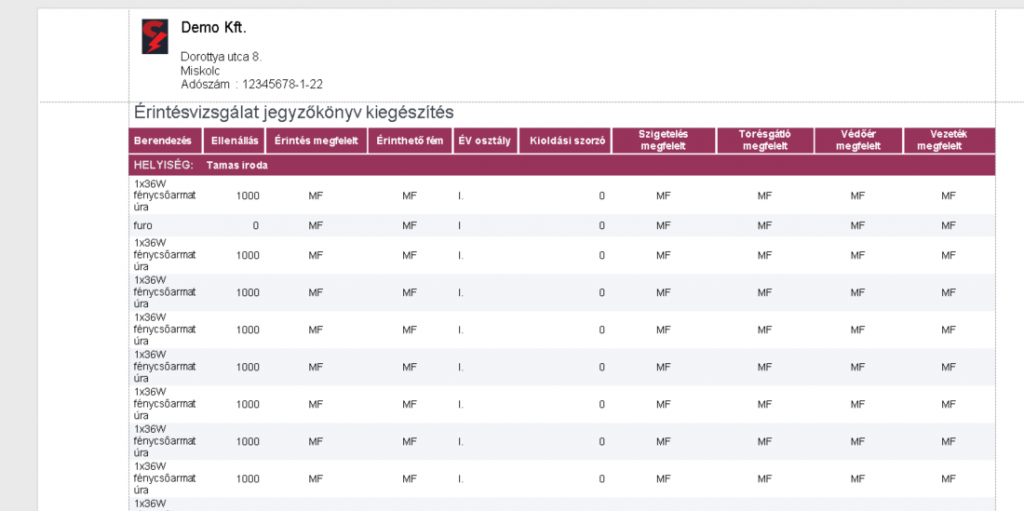1024x511 pixels.
Task: Click the 'furo' equipment cell
Action: [x=142, y=225]
